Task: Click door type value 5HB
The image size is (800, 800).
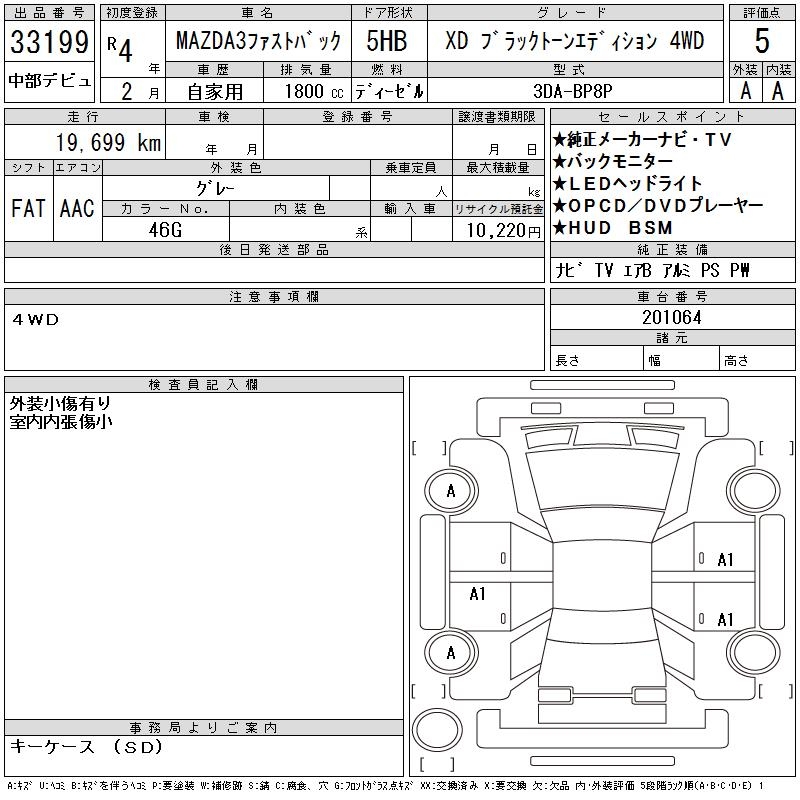Action: tap(387, 41)
